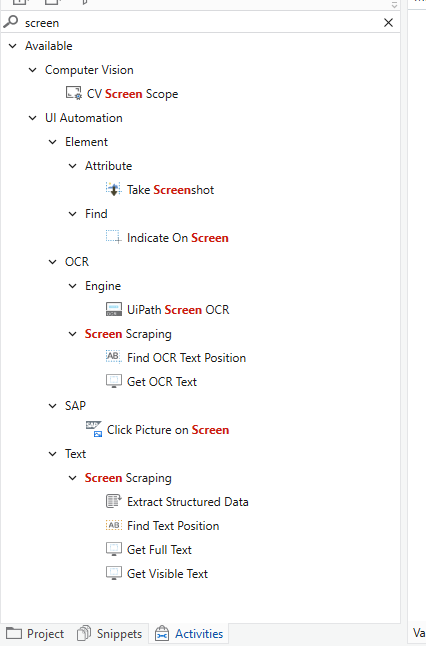
Task: Collapse the OCR group chevron
Action: (x=53, y=262)
